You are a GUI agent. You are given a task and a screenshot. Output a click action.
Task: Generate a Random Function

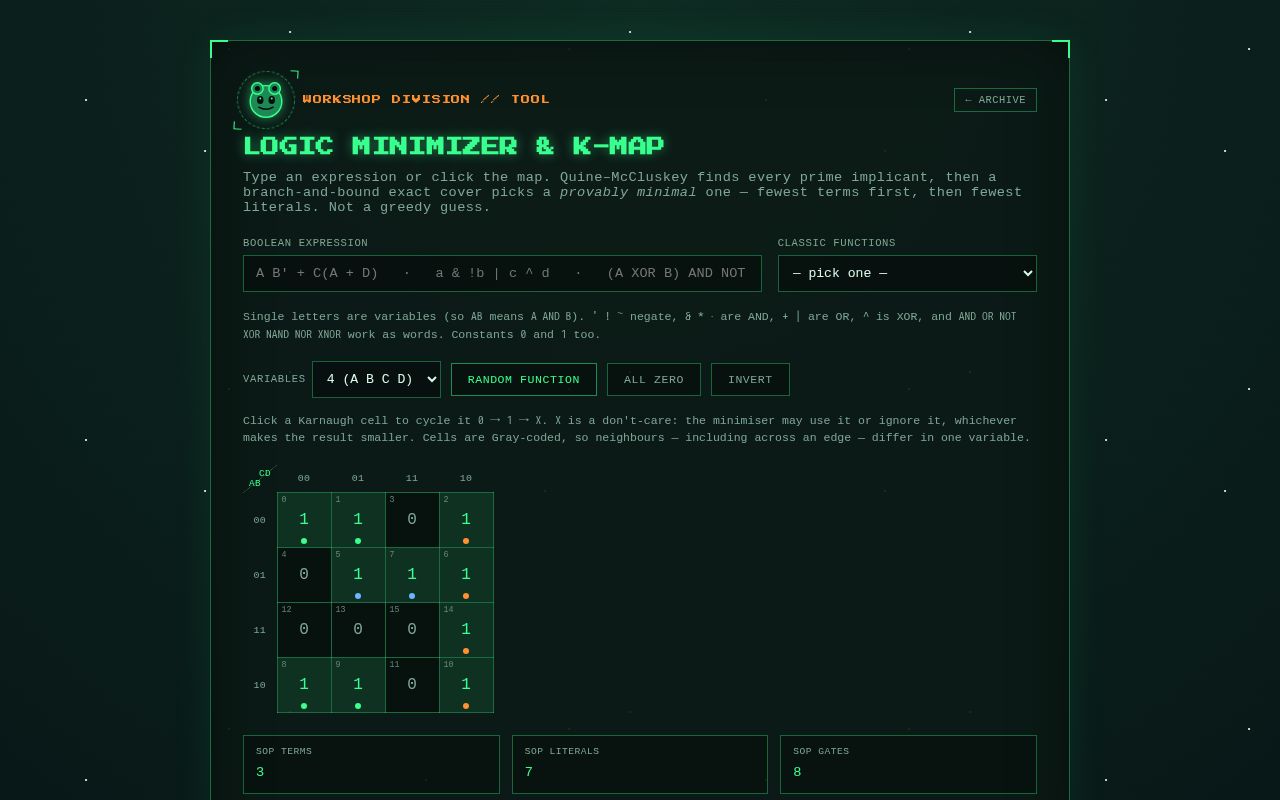[524, 380]
